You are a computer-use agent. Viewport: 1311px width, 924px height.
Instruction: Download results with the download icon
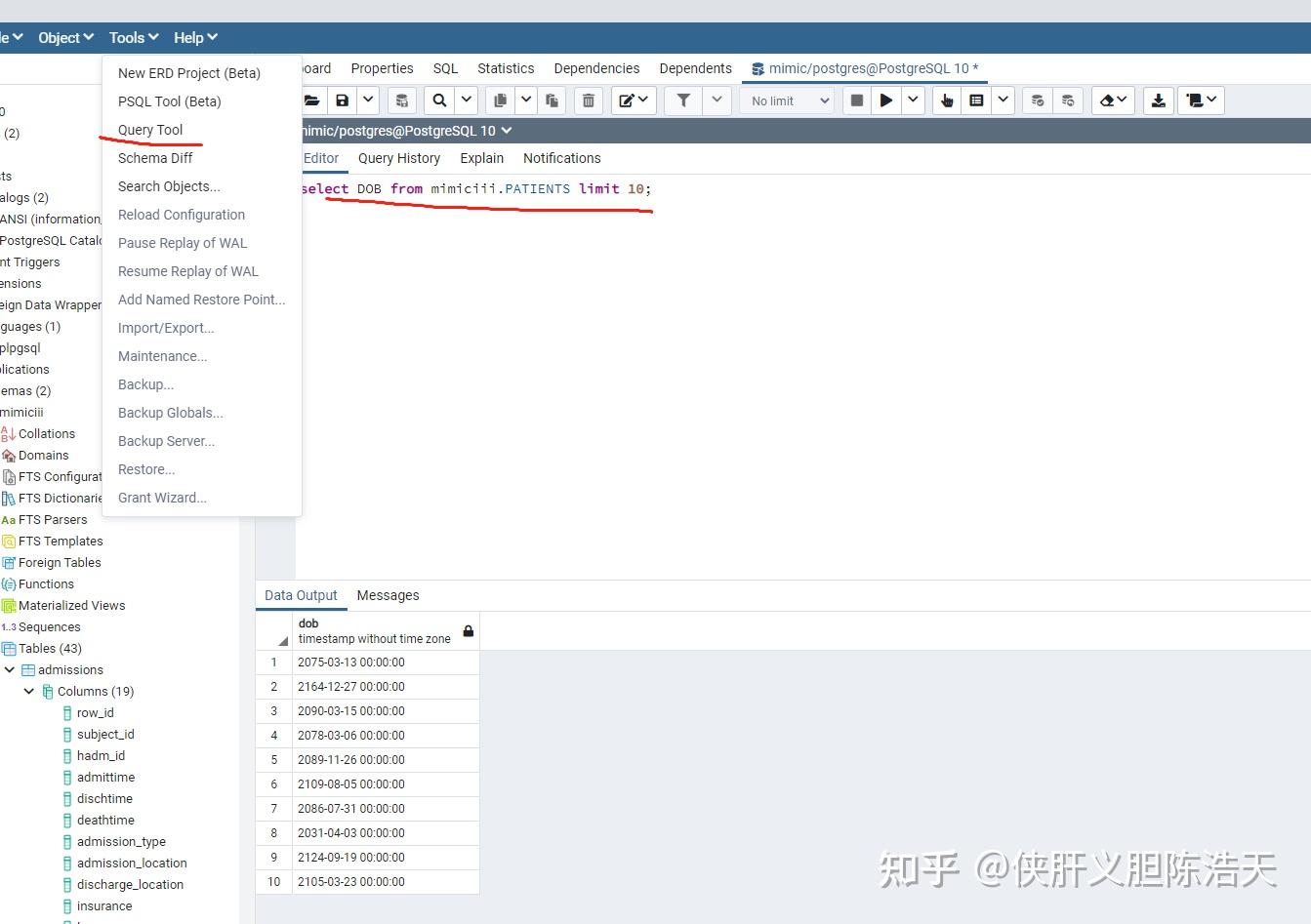pyautogui.click(x=1158, y=100)
